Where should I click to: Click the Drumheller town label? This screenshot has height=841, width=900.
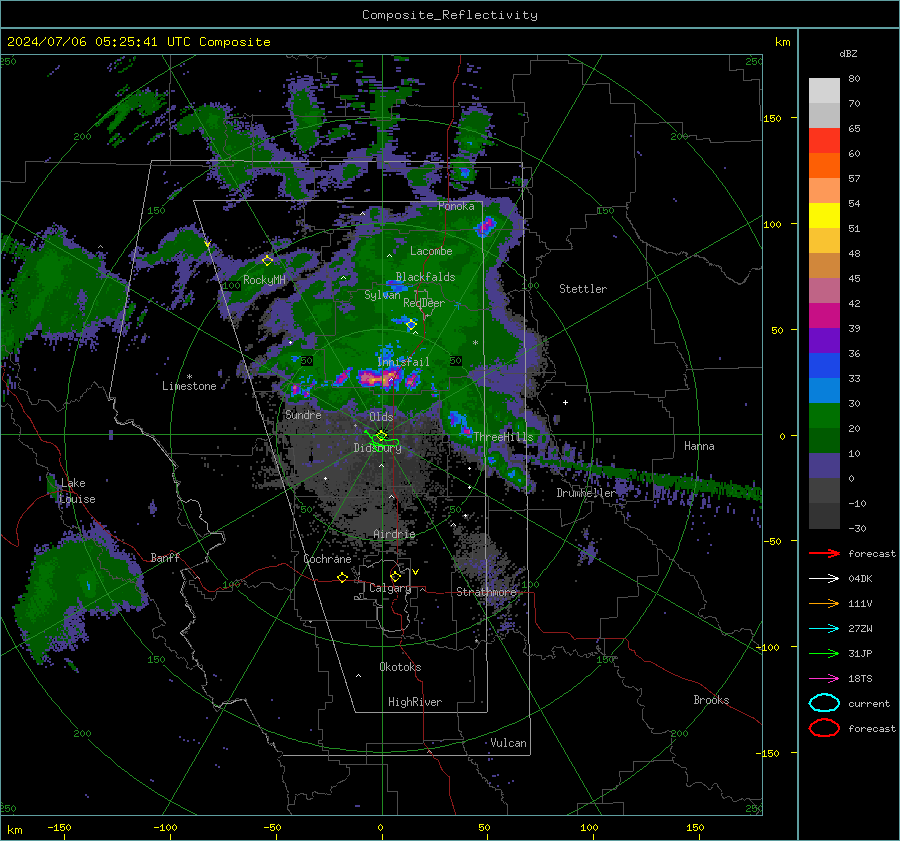[x=585, y=493]
